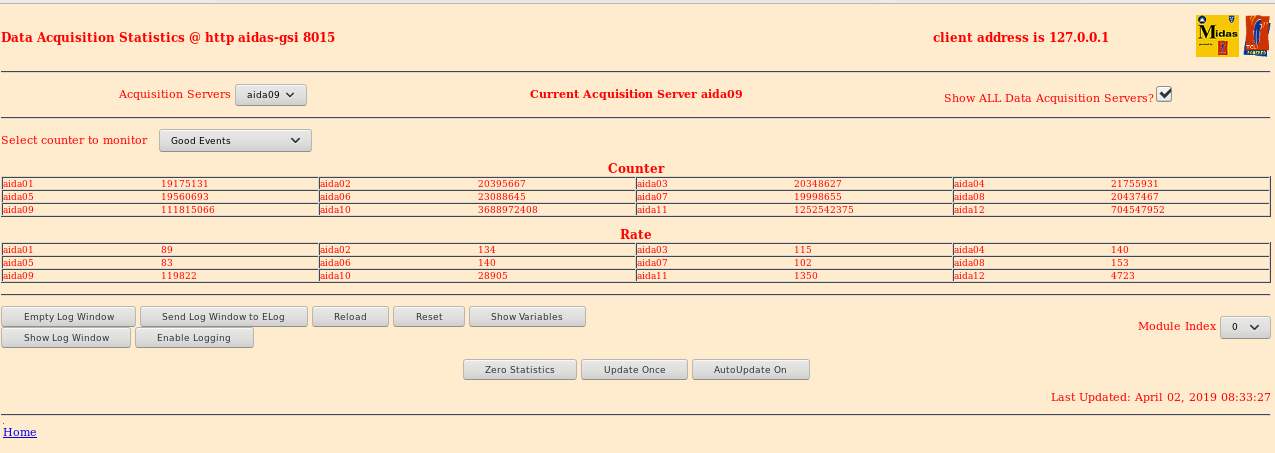Click the Show Variables button
This screenshot has height=453, width=1275.
tap(527, 317)
